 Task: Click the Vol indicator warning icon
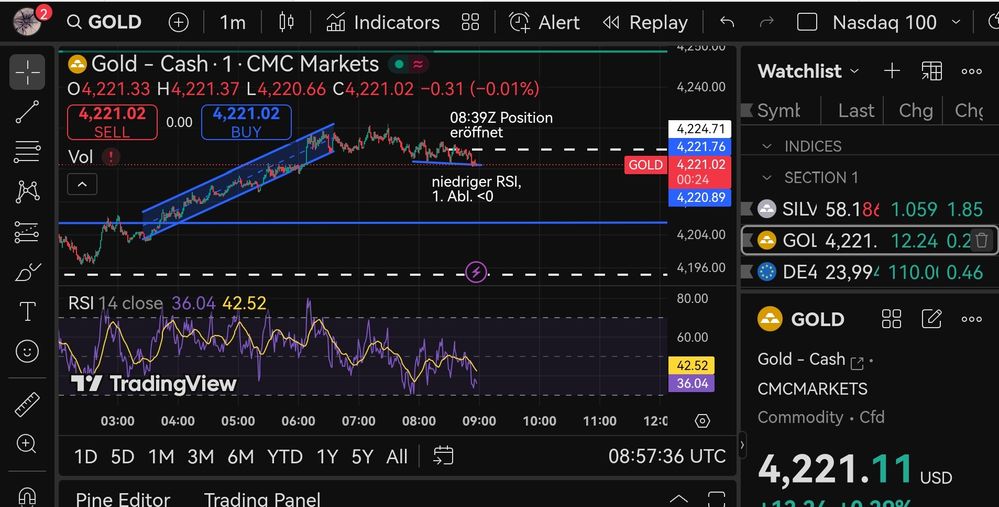point(111,157)
